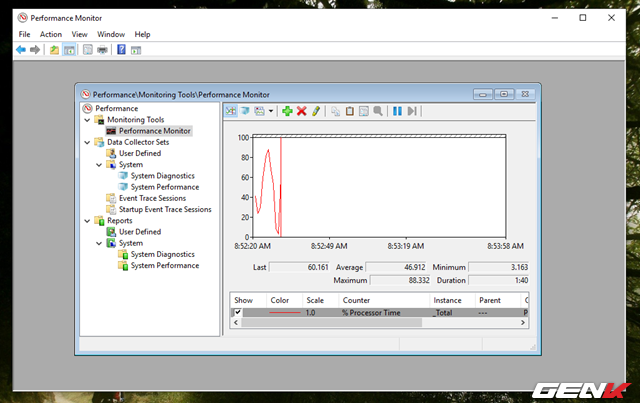Select System Performance under Reports
Screen dimensions: 640x403
point(165,265)
